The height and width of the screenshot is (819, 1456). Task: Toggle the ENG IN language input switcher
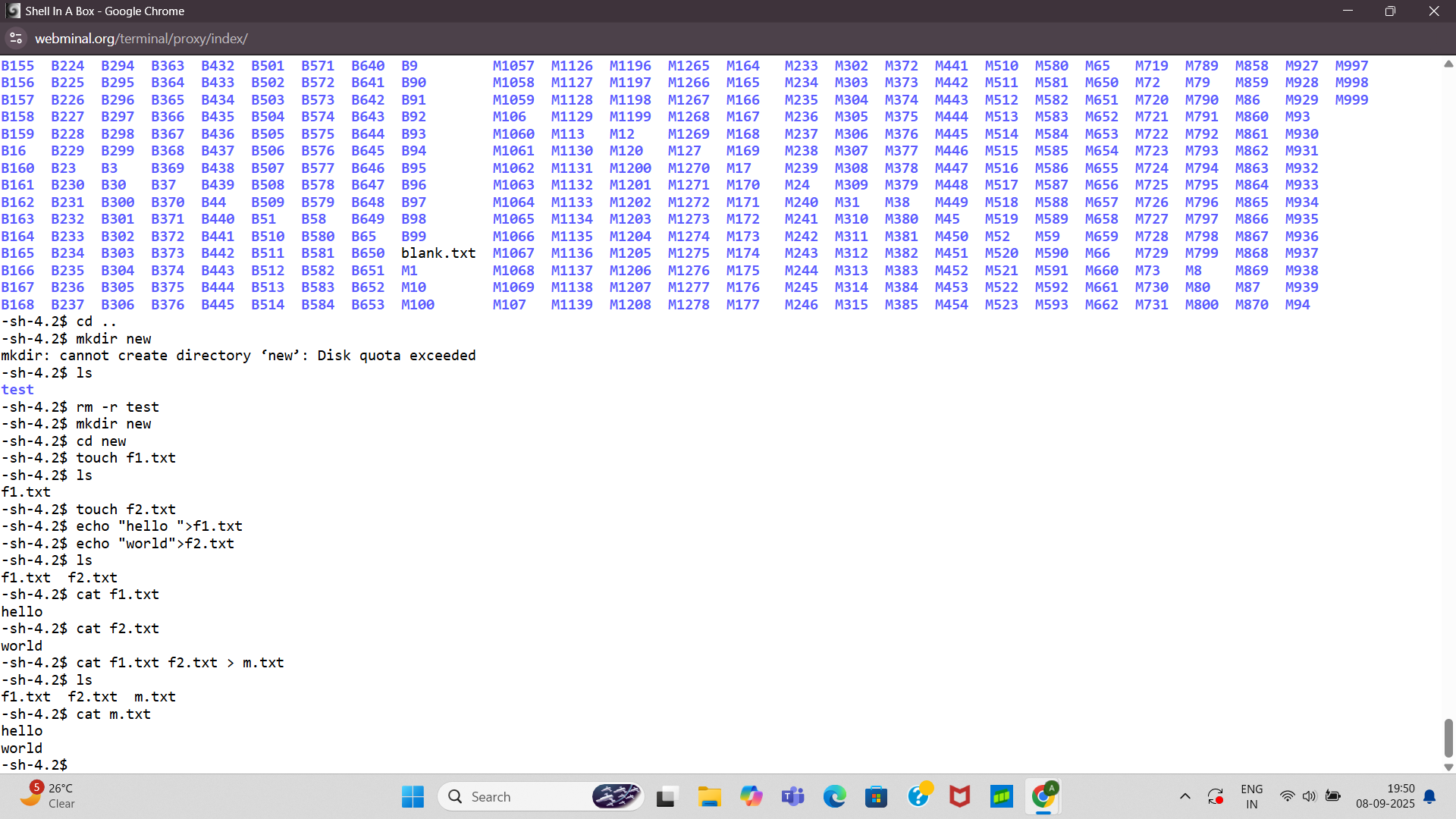point(1251,796)
